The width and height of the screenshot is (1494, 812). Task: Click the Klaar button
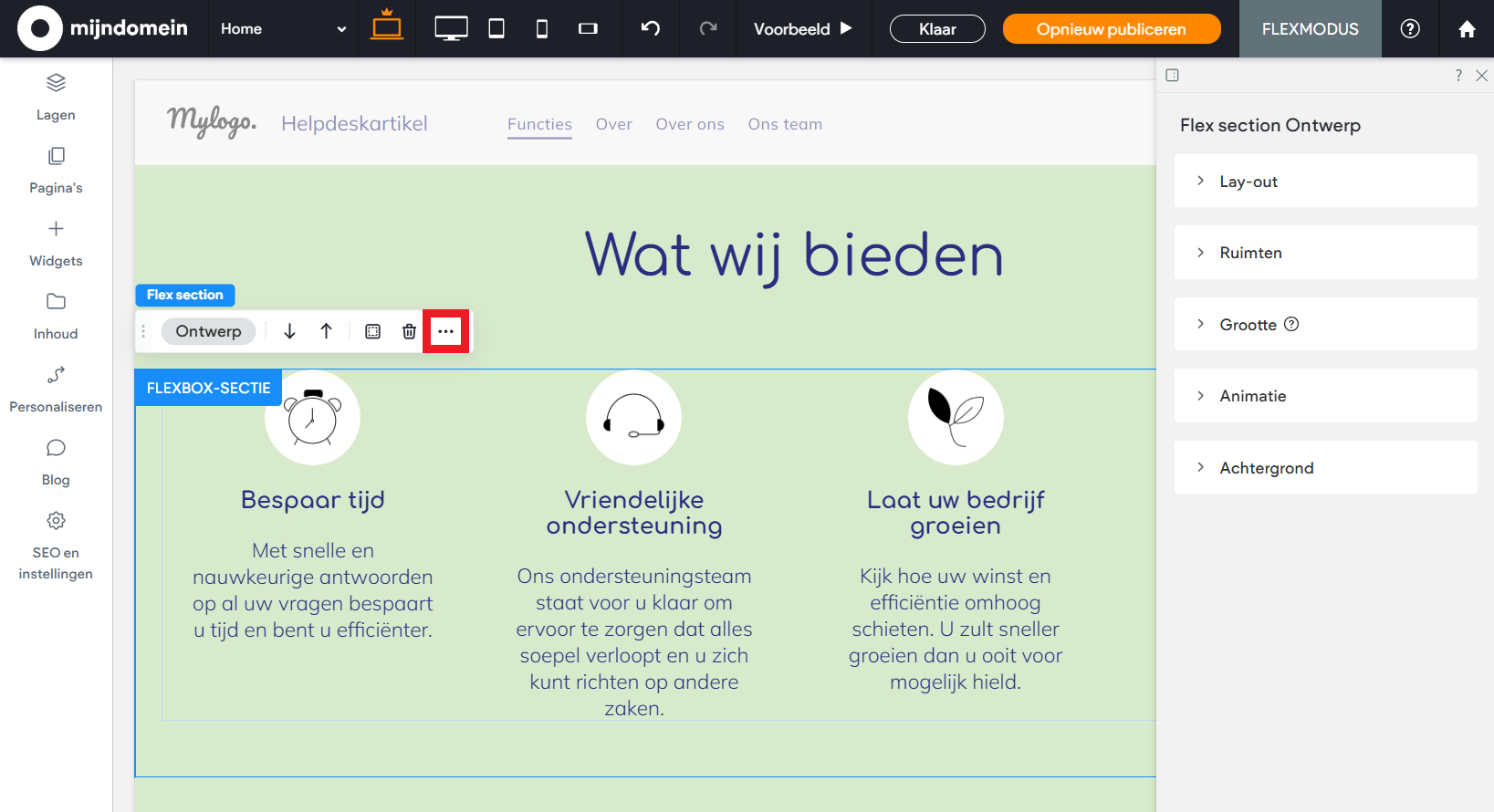coord(937,29)
